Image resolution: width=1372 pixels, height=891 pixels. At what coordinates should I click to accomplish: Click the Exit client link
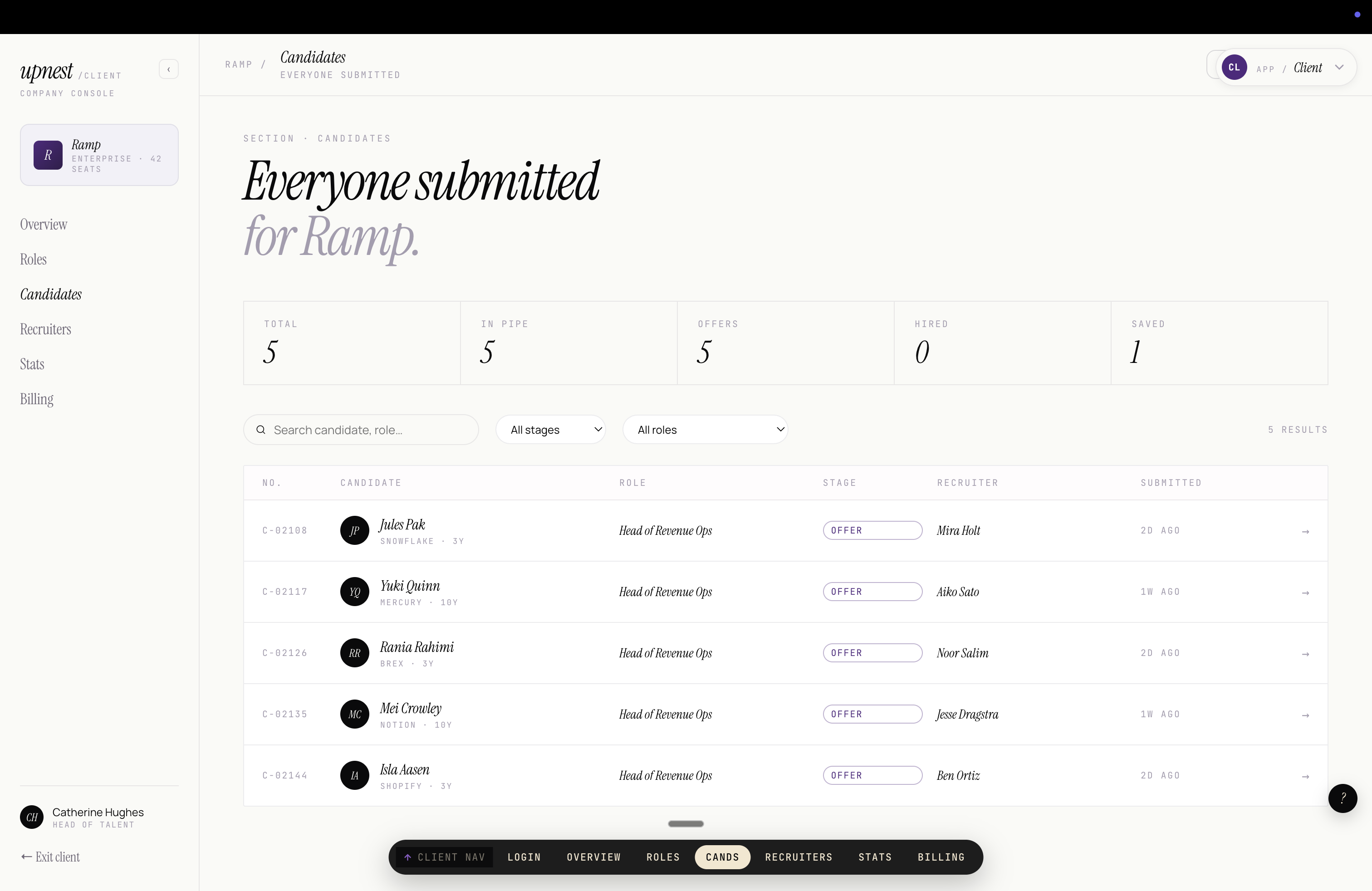pos(50,857)
